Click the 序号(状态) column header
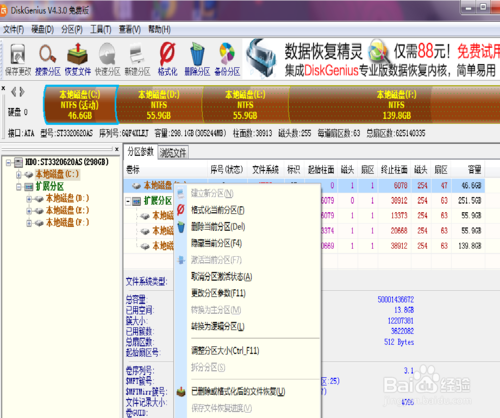 [227, 170]
